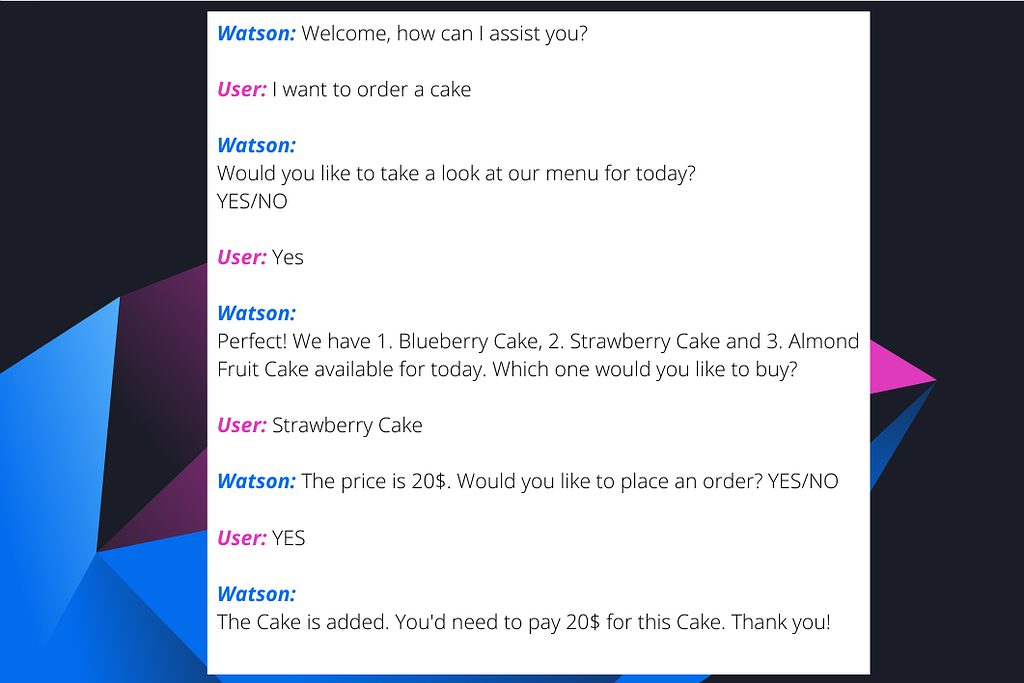Click the 'Thank you!' text at the end
The width and height of the screenshot is (1024, 683).
click(x=780, y=622)
